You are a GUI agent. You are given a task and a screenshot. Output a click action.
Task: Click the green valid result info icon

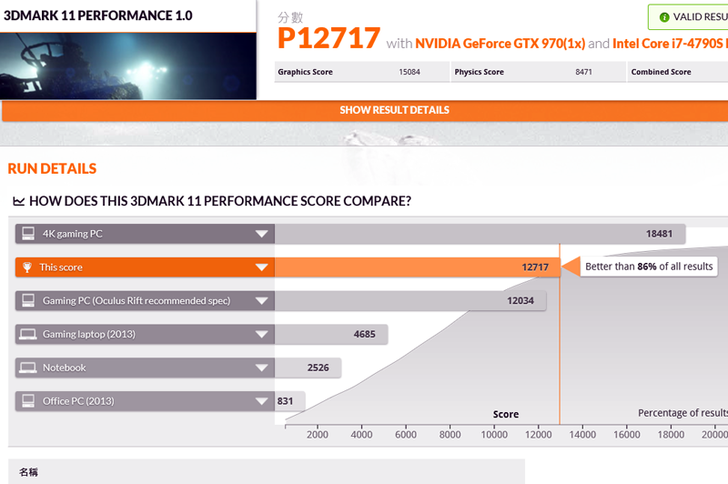point(664,17)
